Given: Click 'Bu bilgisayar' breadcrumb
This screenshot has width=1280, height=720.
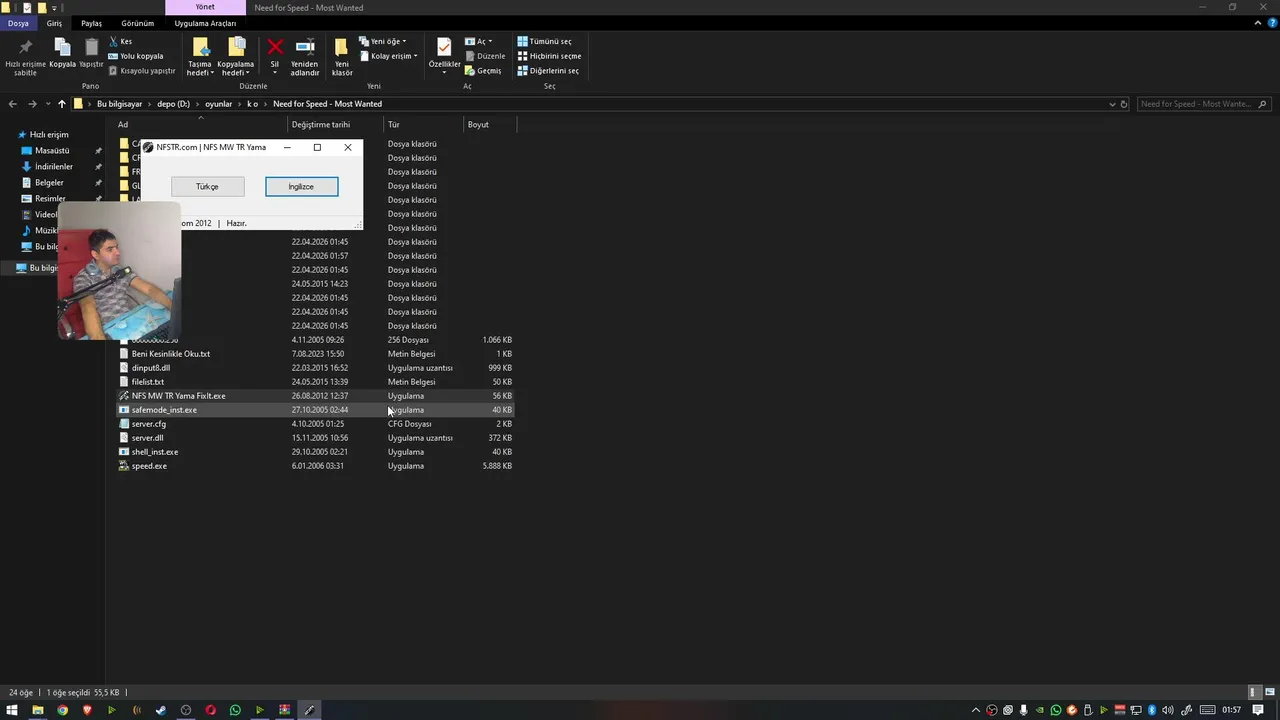Looking at the screenshot, I should tap(119, 104).
